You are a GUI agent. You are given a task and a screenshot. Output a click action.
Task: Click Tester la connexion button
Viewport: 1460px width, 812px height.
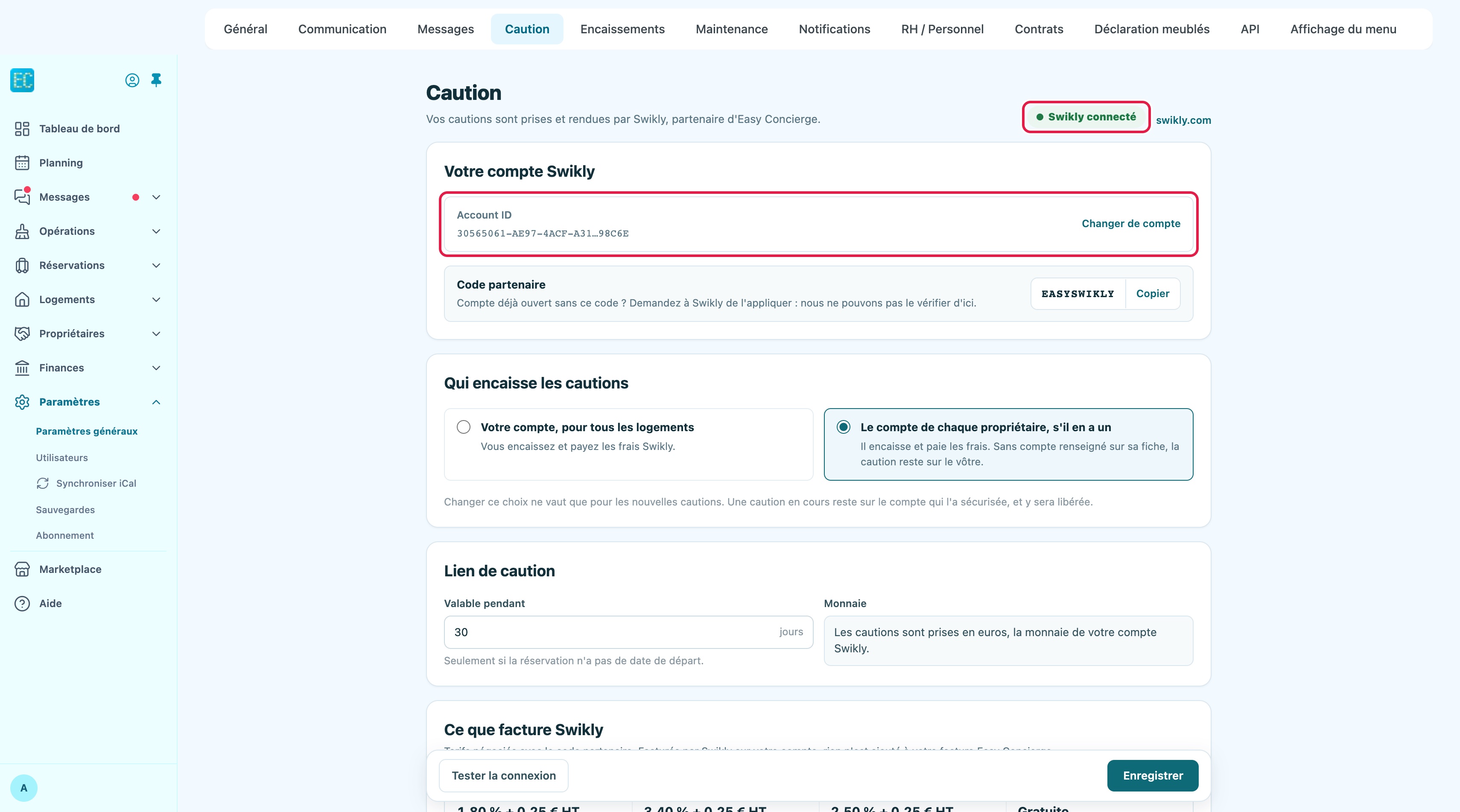pos(503,775)
